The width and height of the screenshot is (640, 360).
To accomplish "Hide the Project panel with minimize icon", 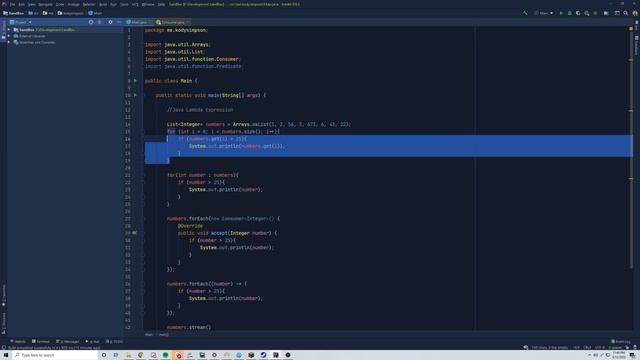I will [x=119, y=22].
